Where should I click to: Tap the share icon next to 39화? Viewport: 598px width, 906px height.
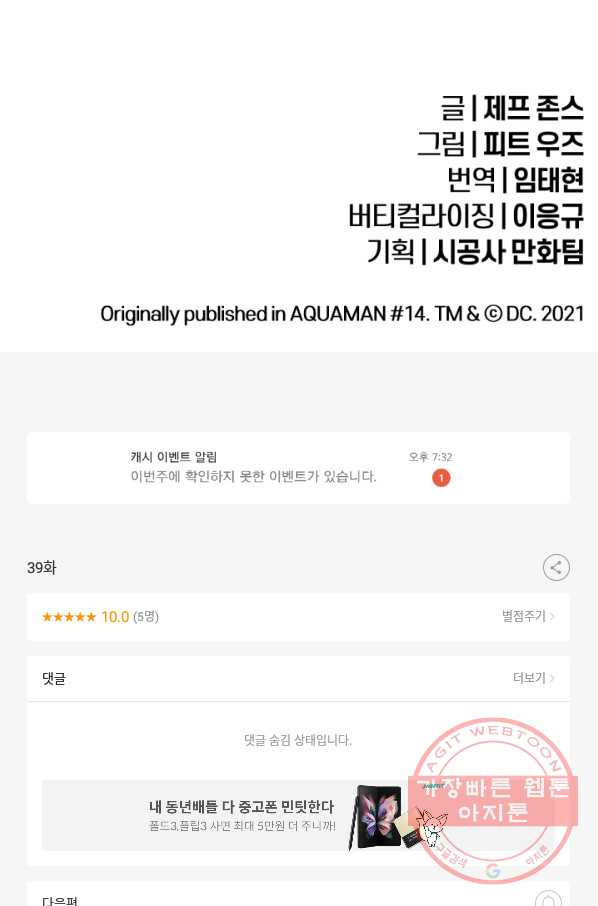556,567
